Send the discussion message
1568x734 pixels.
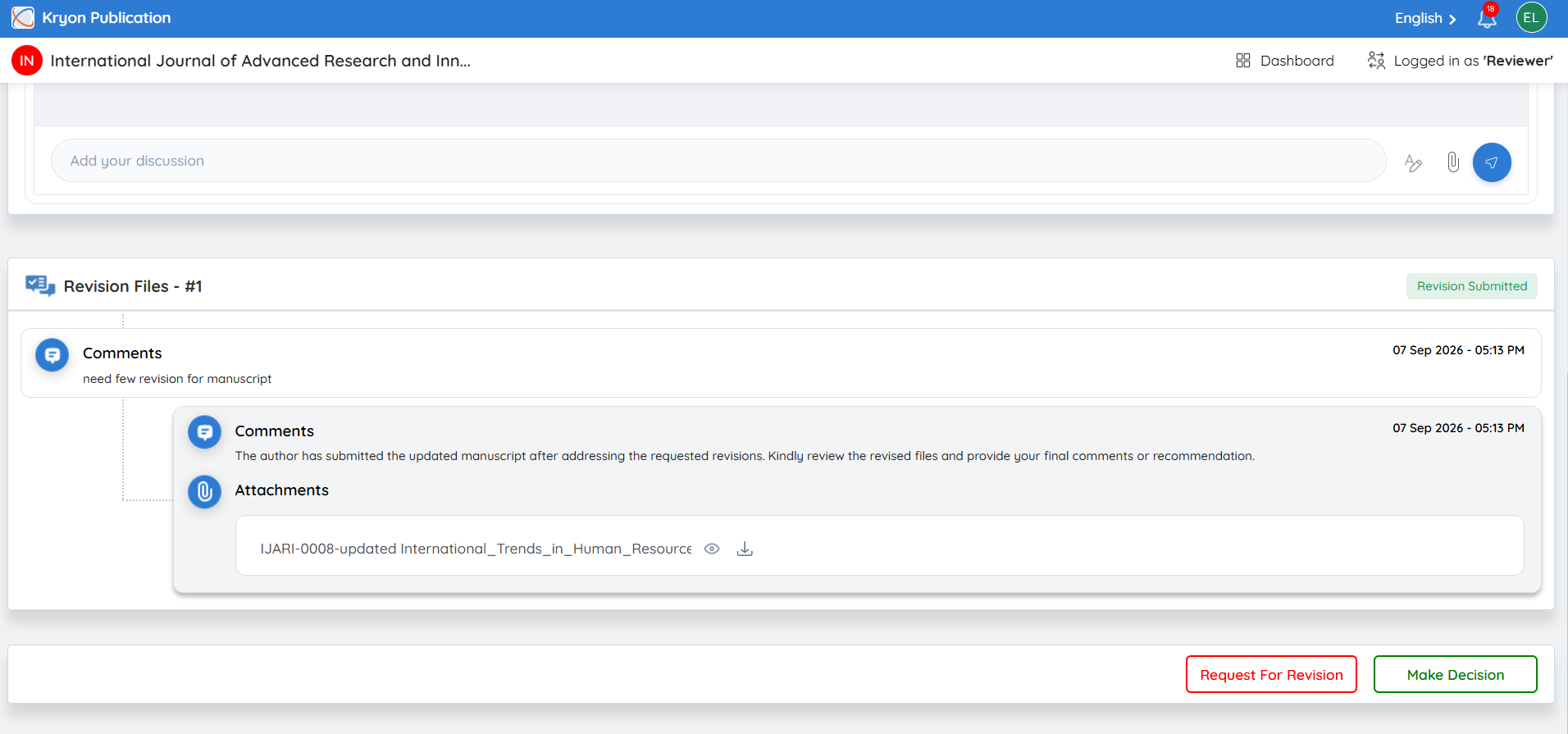coord(1492,162)
